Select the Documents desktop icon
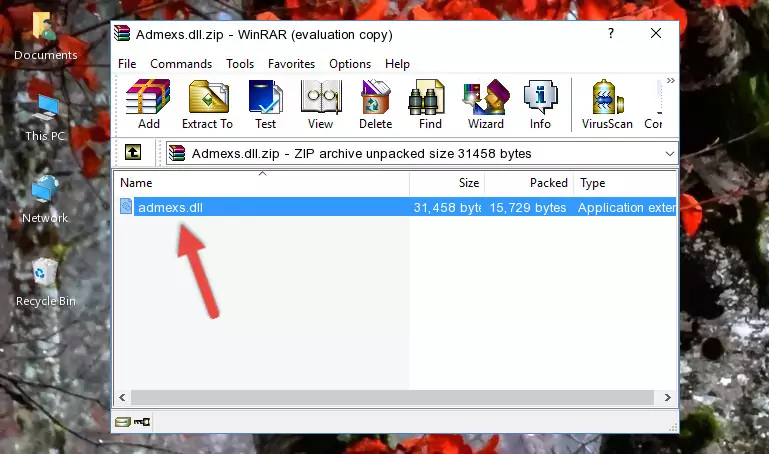 (45, 37)
